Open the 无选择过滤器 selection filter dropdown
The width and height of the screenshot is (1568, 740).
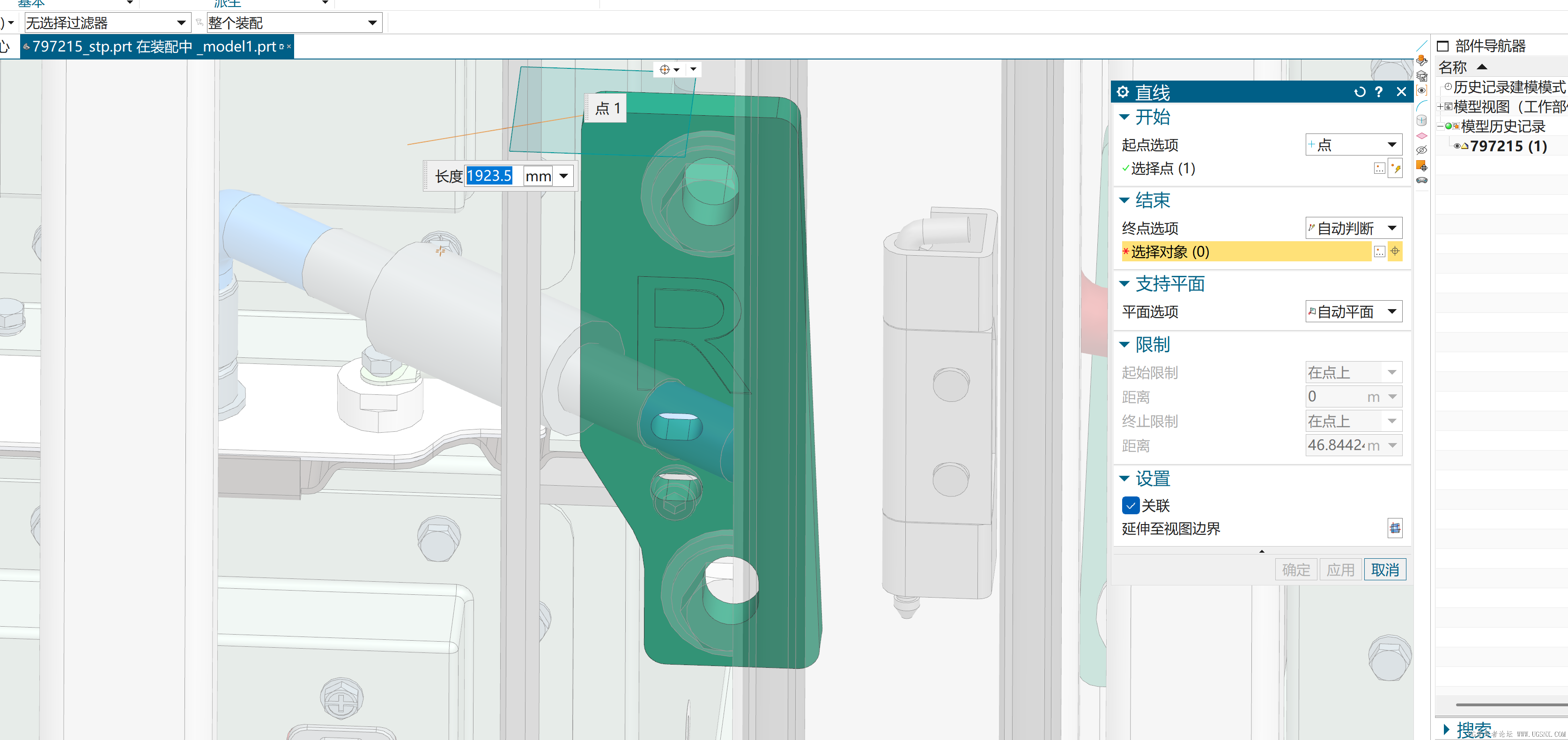[181, 23]
